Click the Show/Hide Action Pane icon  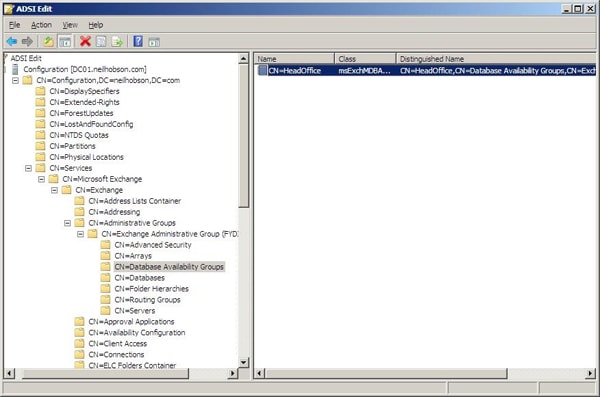tap(154, 41)
